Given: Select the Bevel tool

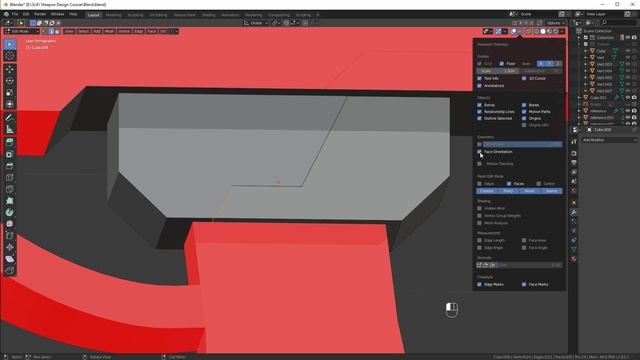Looking at the screenshot, I should [10, 166].
